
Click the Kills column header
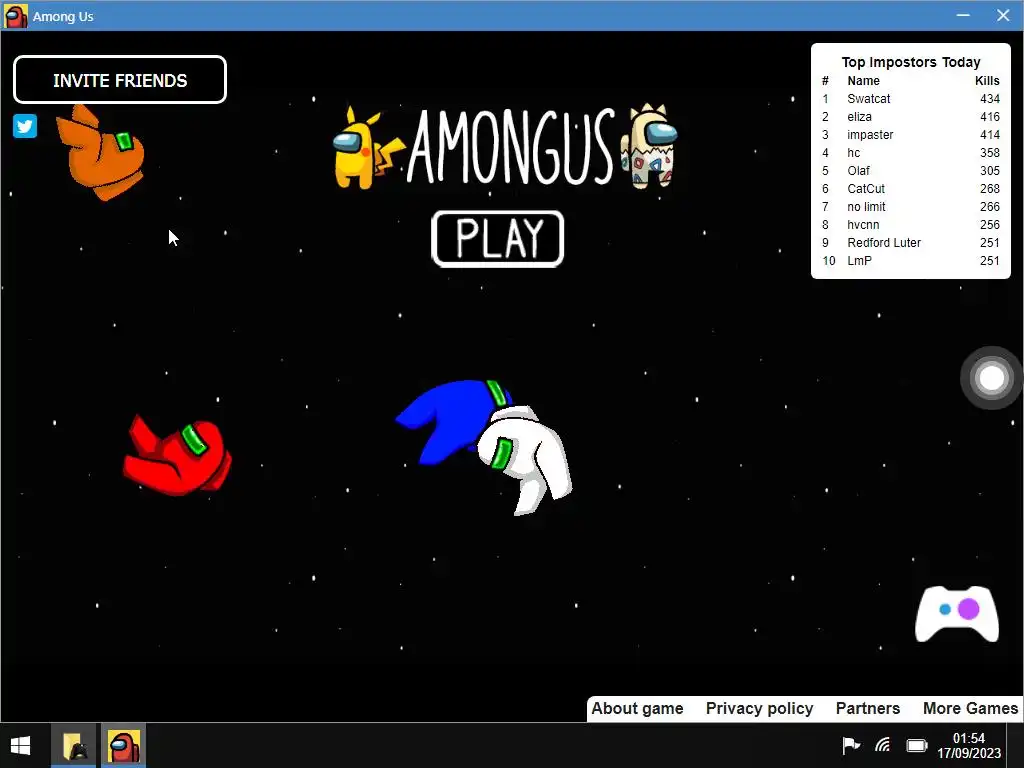[x=987, y=81]
